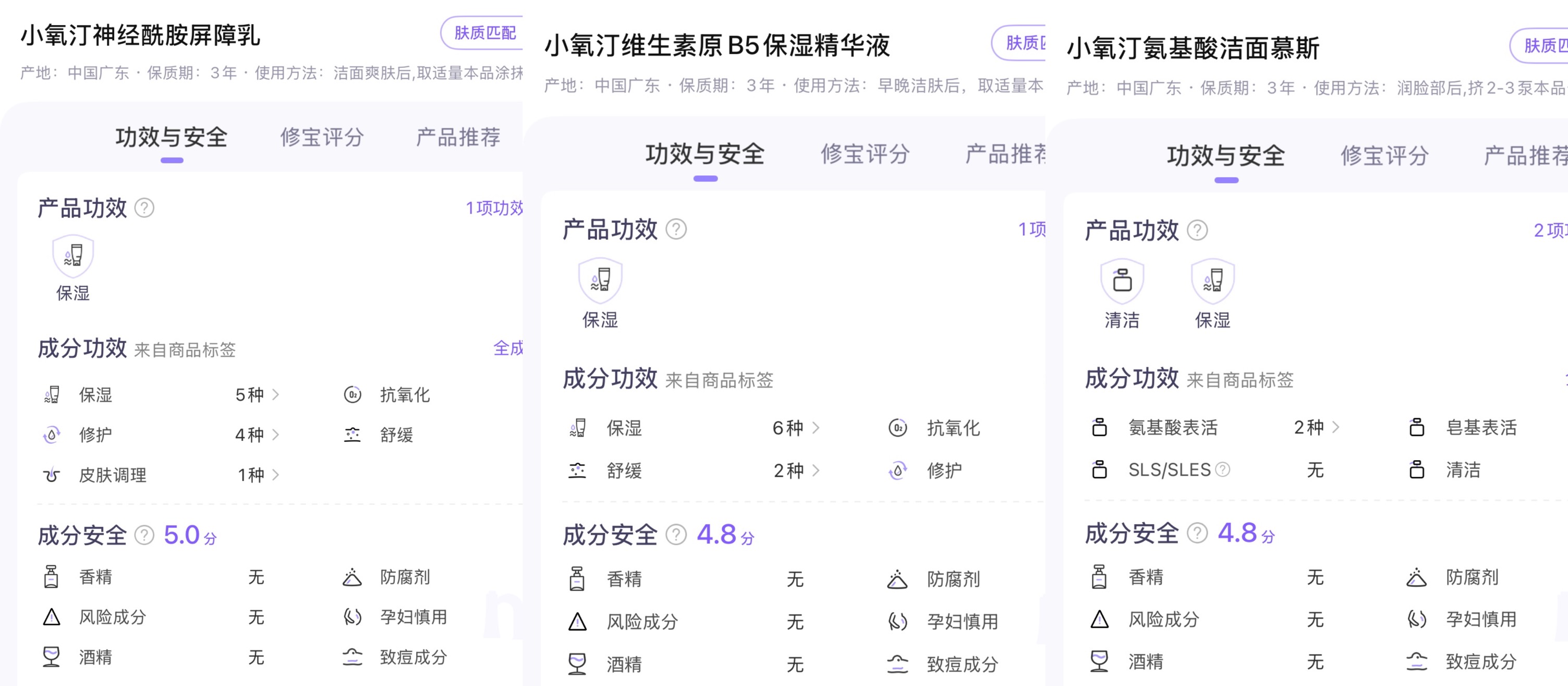Tap 酒精 glass icon in 屏障乳 panel
Image resolution: width=1568 pixels, height=686 pixels.
(x=52, y=657)
